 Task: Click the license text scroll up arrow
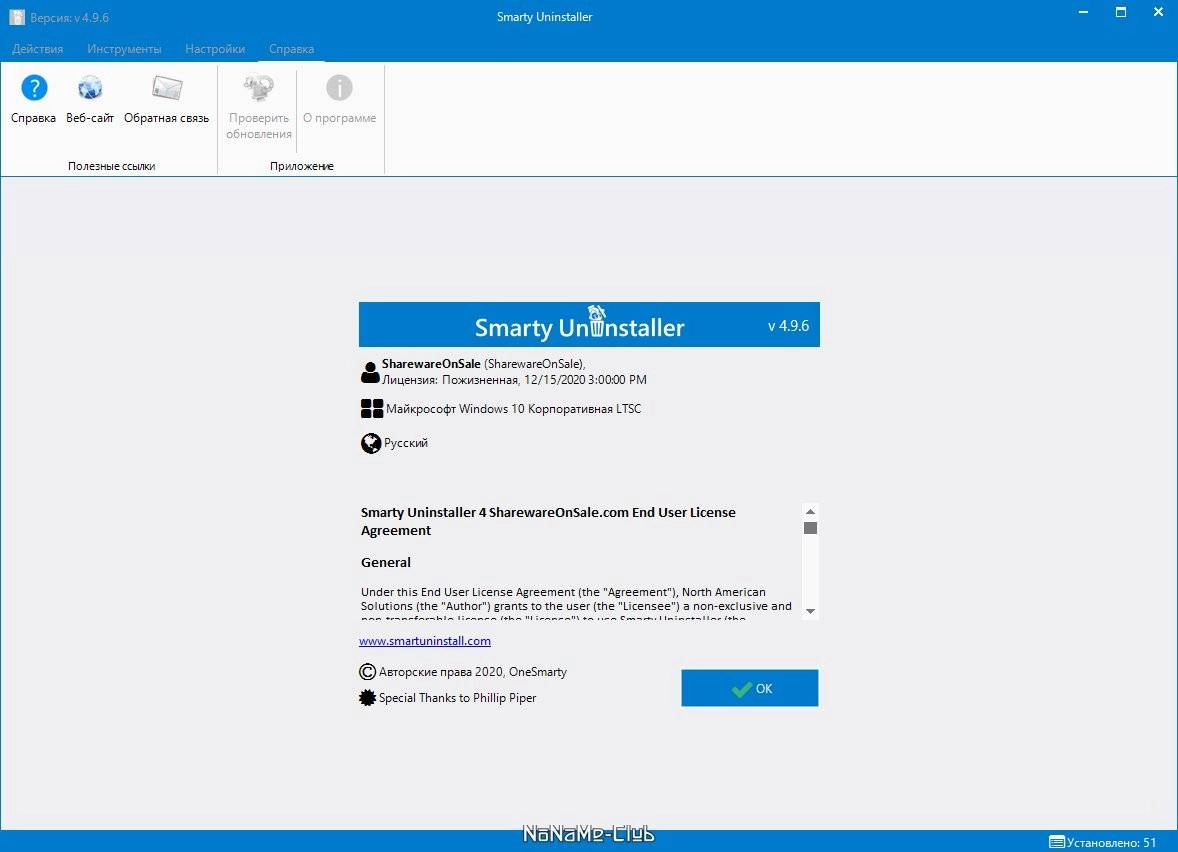point(810,511)
